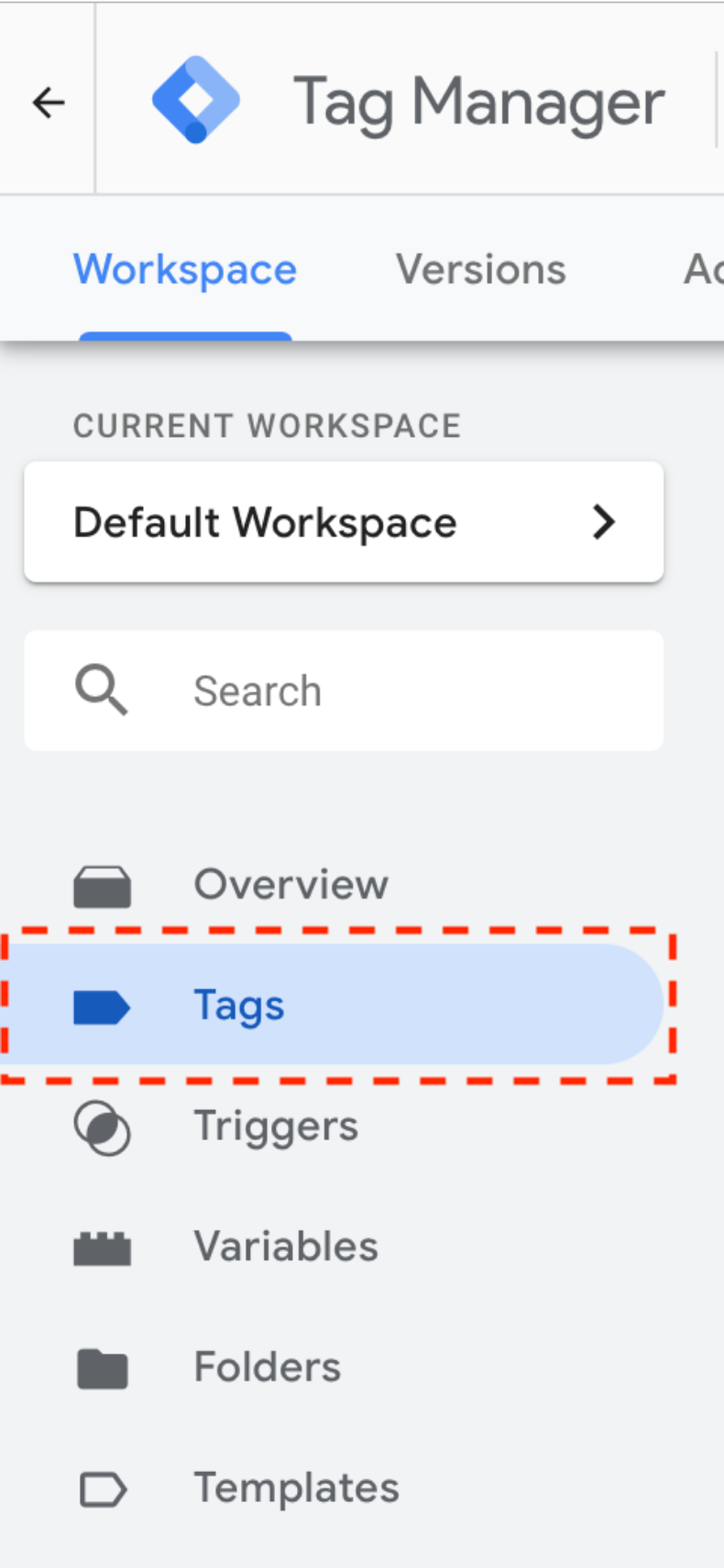Open the Folders icon in the navigation
724x1568 pixels.
coord(102,1367)
